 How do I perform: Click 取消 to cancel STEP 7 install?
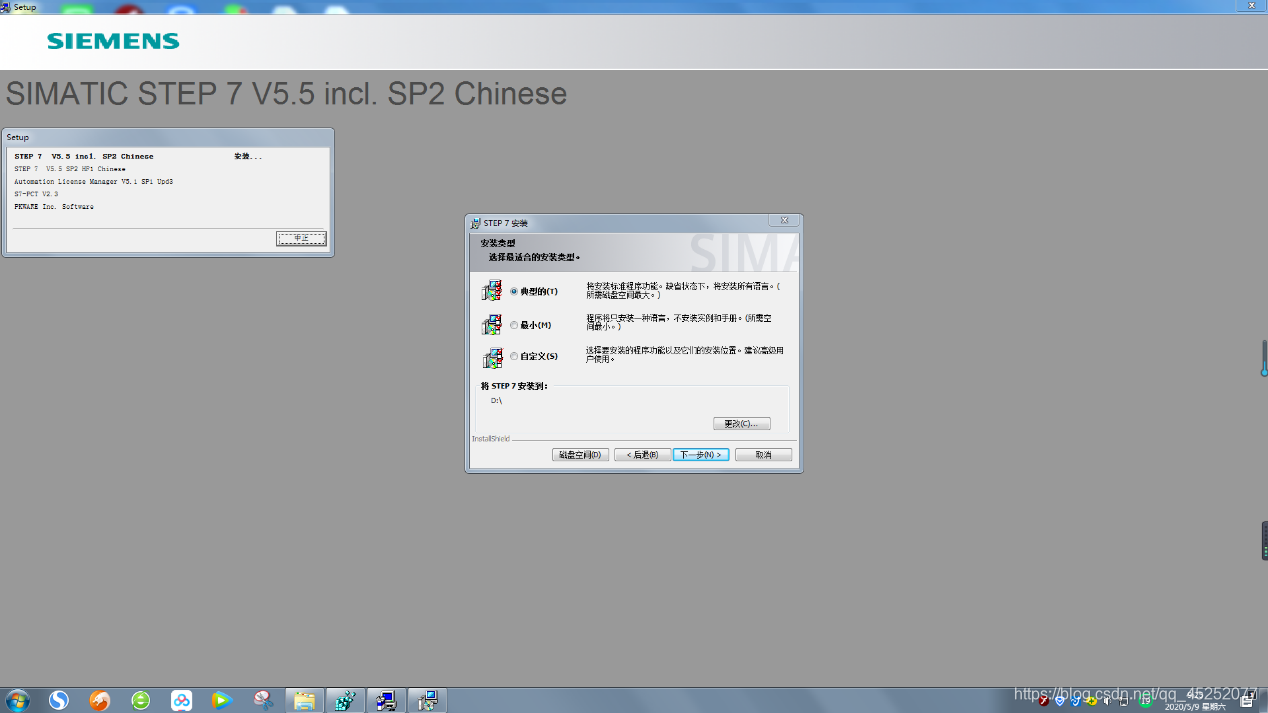[763, 455]
